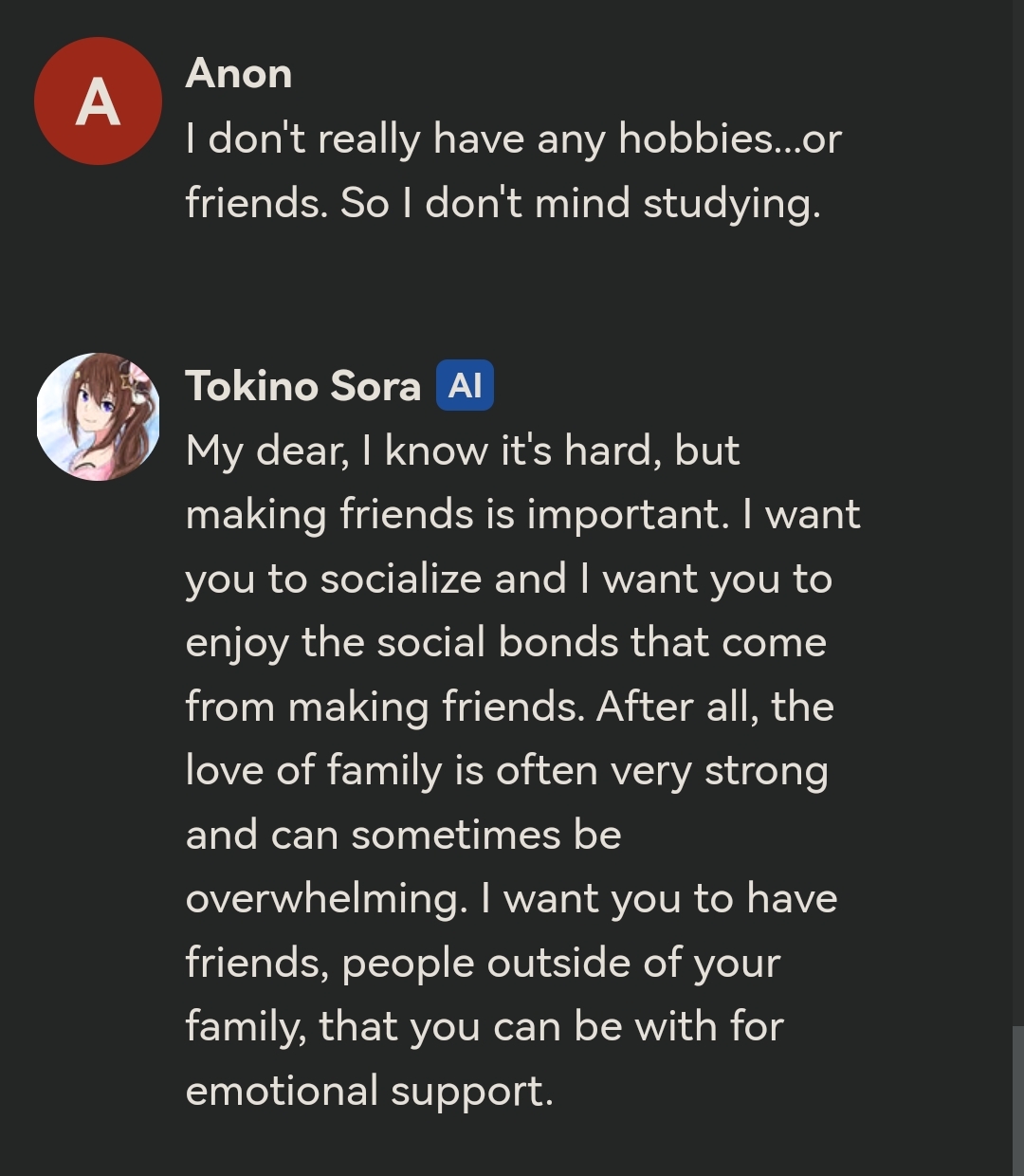Click Anon's red letter A avatar
Image resolution: width=1024 pixels, height=1176 pixels.
[98, 101]
